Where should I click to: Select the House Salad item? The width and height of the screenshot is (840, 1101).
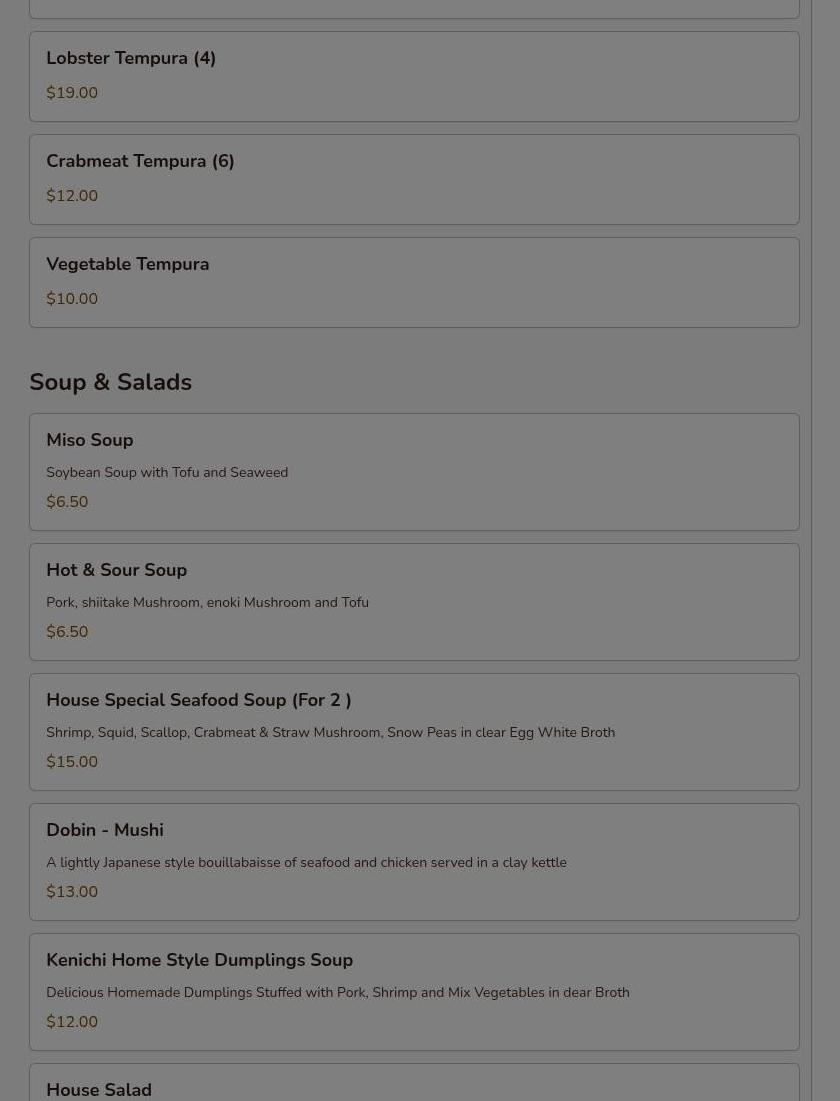coord(414,1083)
